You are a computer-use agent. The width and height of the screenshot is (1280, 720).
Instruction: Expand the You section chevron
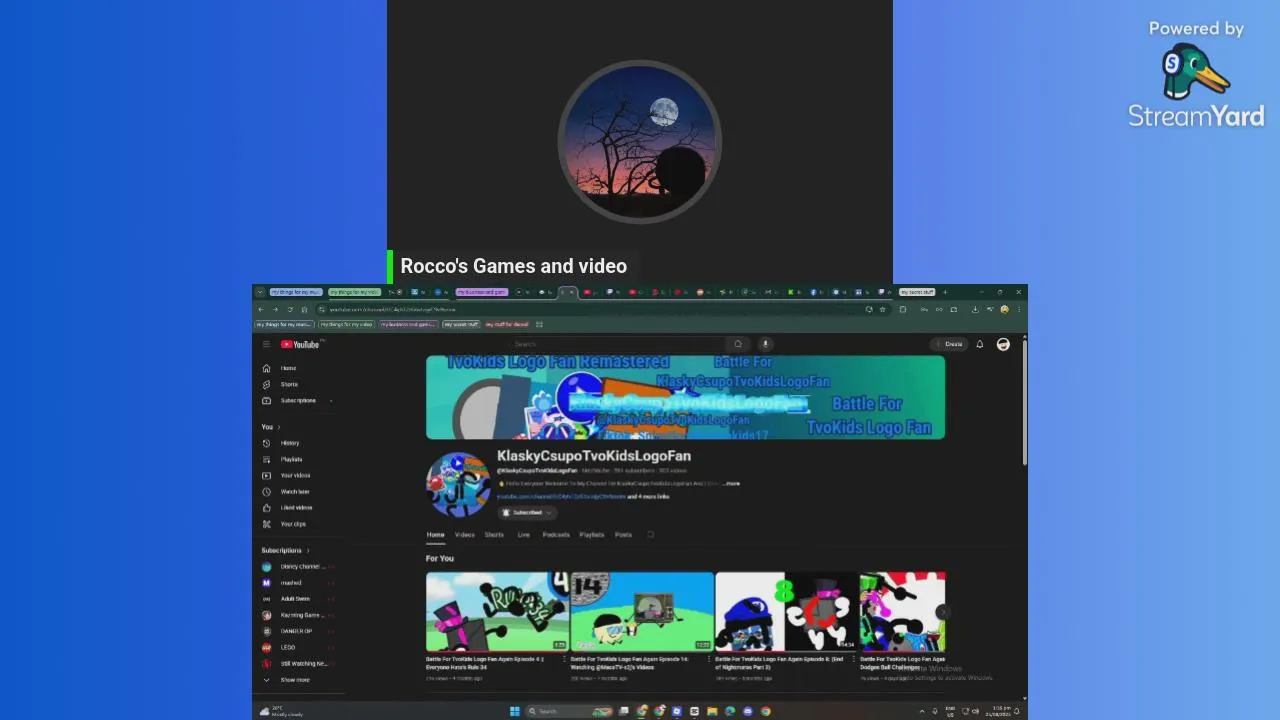279,427
